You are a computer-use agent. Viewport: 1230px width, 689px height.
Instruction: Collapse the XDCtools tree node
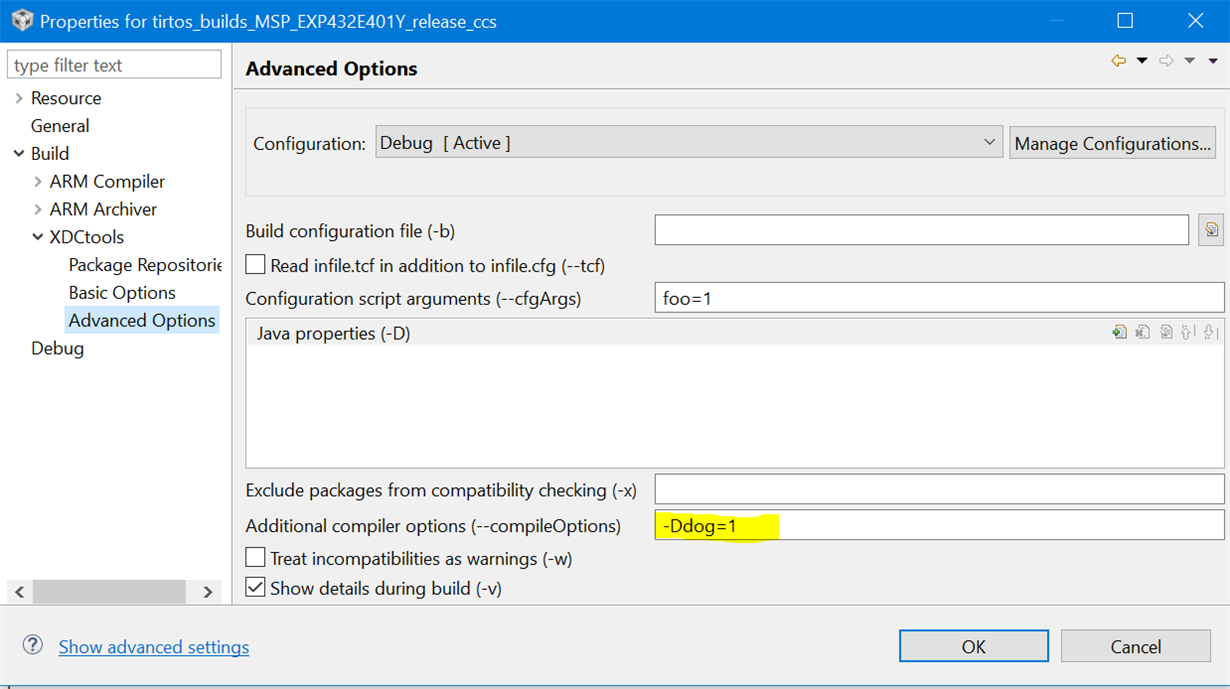(38, 237)
